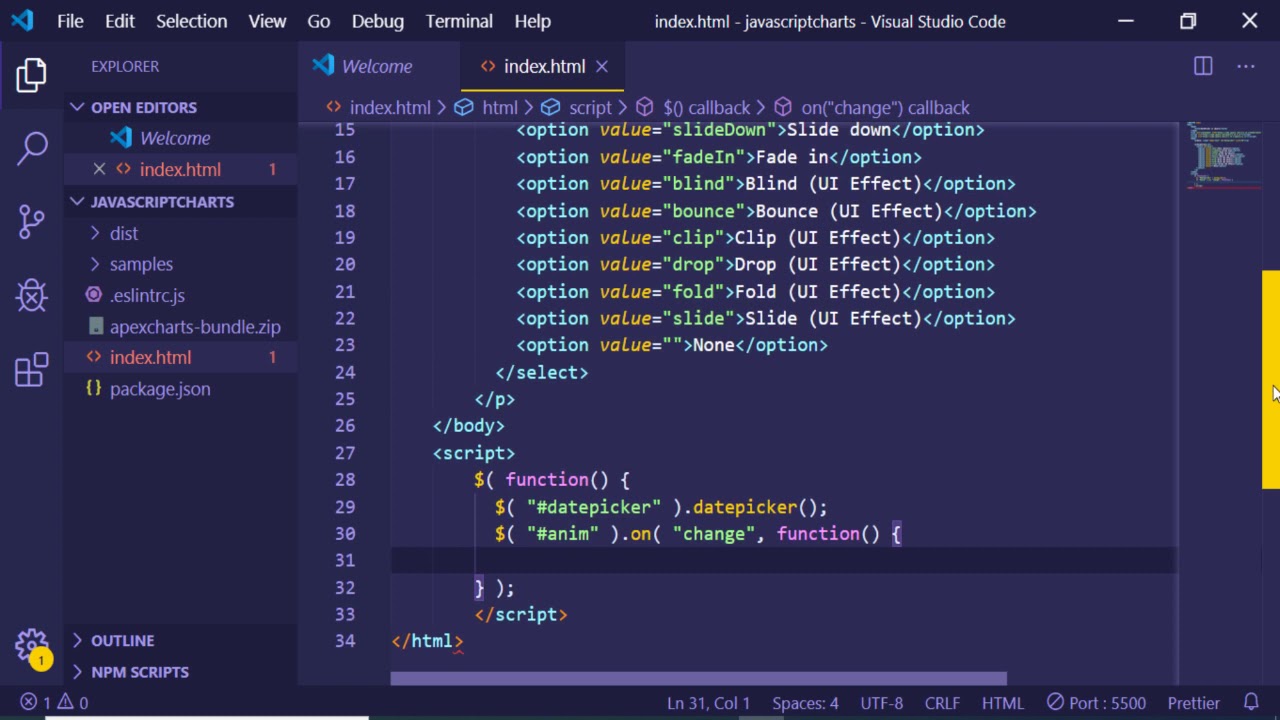1280x720 pixels.
Task: Open the Search view in activity bar
Action: pyautogui.click(x=32, y=148)
